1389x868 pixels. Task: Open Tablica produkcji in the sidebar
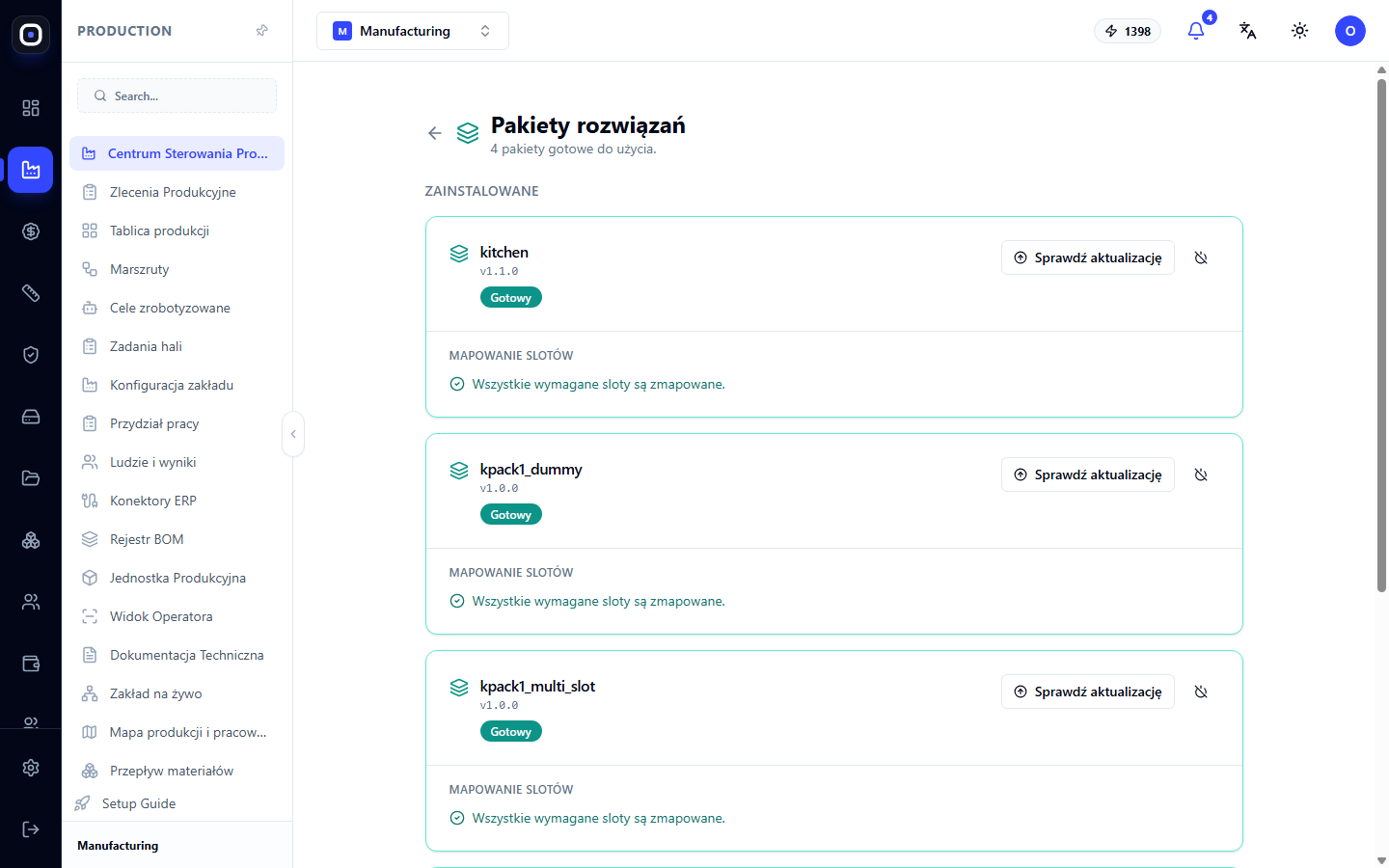coord(177,231)
